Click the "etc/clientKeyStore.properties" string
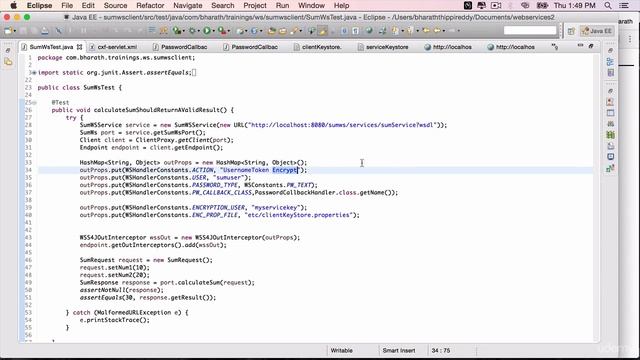The height and width of the screenshot is (360, 640). tap(299, 215)
